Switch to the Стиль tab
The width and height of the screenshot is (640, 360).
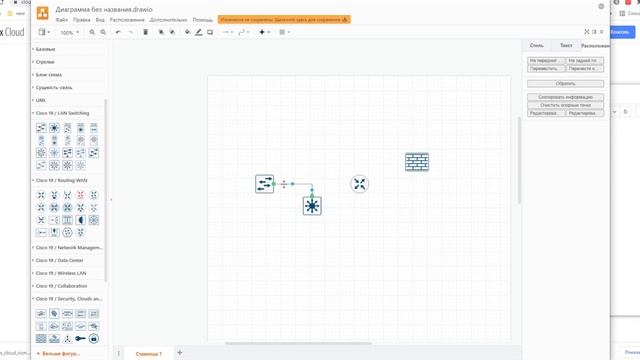[537, 45]
